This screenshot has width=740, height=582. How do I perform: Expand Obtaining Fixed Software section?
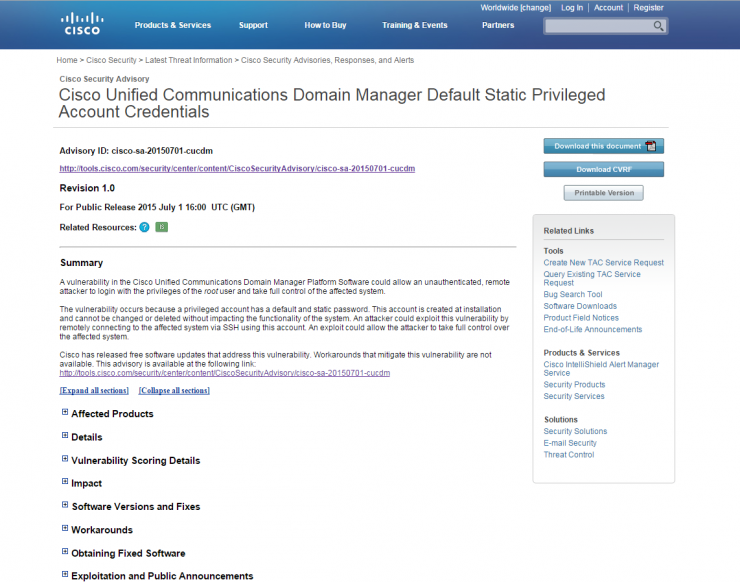[65, 551]
